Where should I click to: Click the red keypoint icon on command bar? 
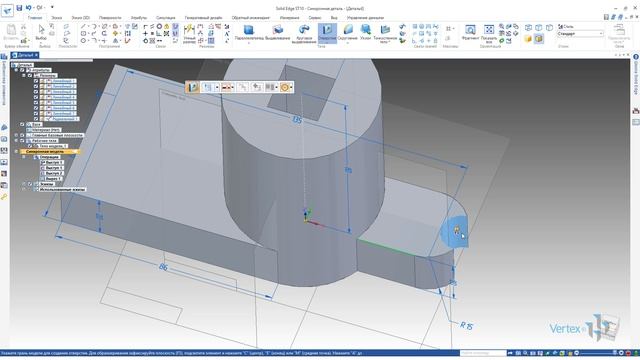tap(227, 87)
